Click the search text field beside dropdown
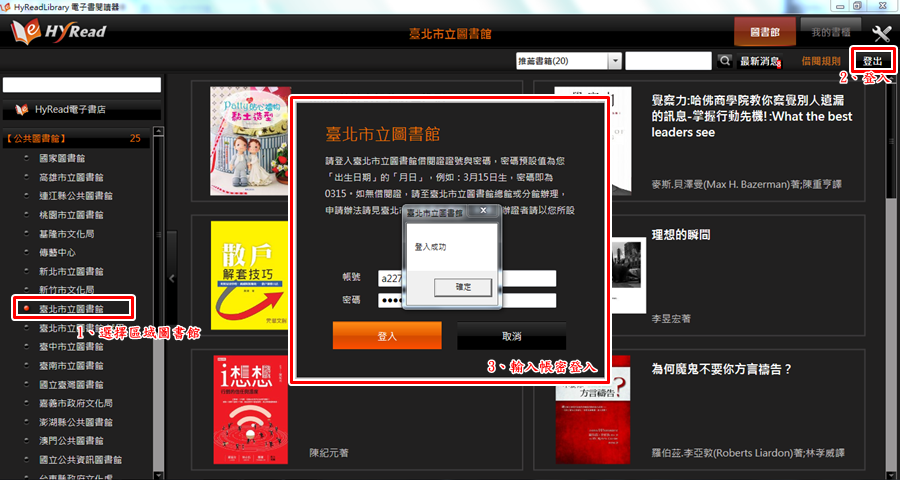 [x=669, y=62]
